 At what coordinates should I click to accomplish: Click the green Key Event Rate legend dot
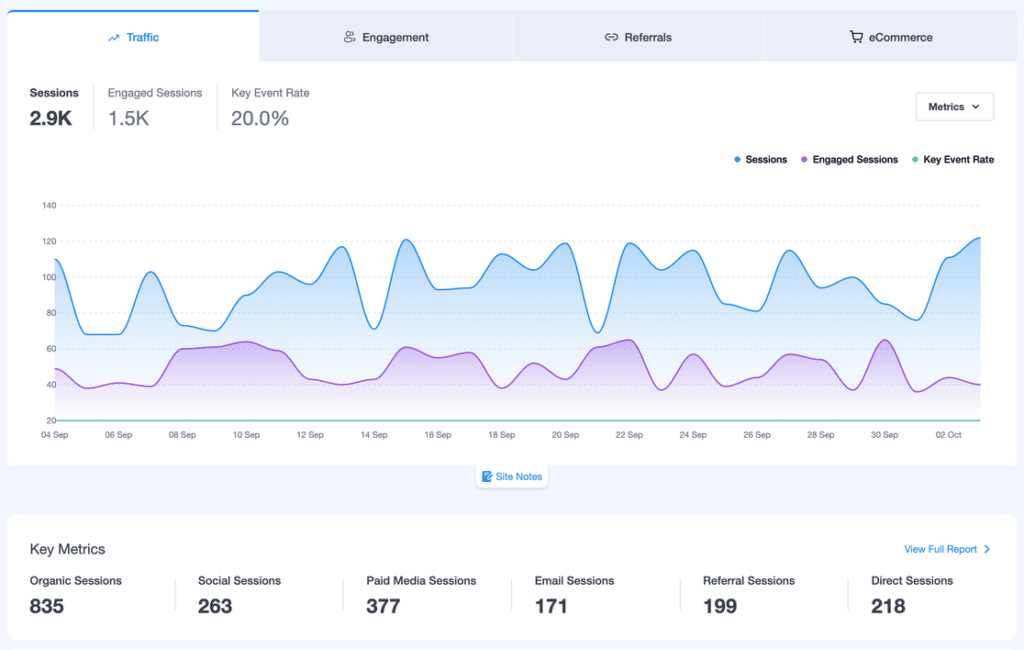point(915,159)
